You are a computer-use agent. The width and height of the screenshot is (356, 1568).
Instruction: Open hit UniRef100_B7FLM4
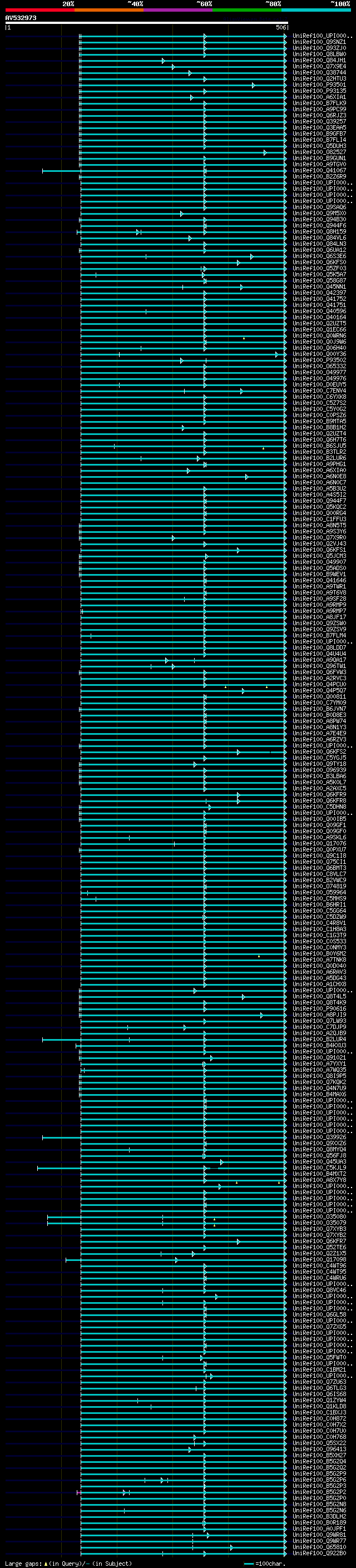[x=319, y=635]
